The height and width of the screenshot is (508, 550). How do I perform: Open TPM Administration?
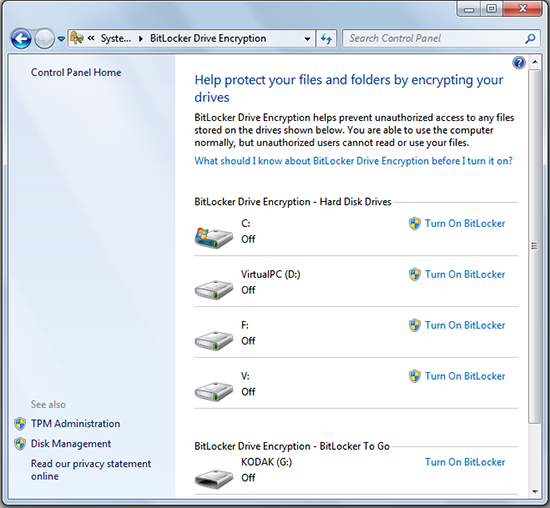pos(75,423)
